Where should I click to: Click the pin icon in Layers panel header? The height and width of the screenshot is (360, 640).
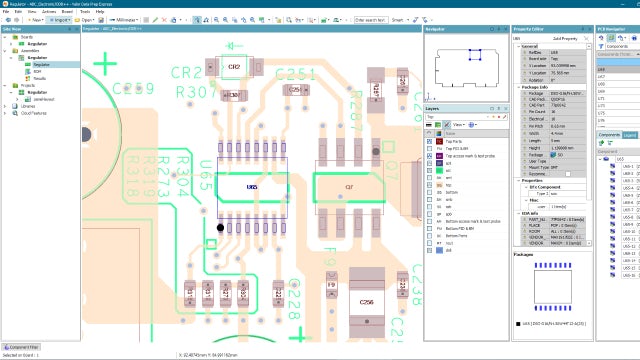(499, 109)
